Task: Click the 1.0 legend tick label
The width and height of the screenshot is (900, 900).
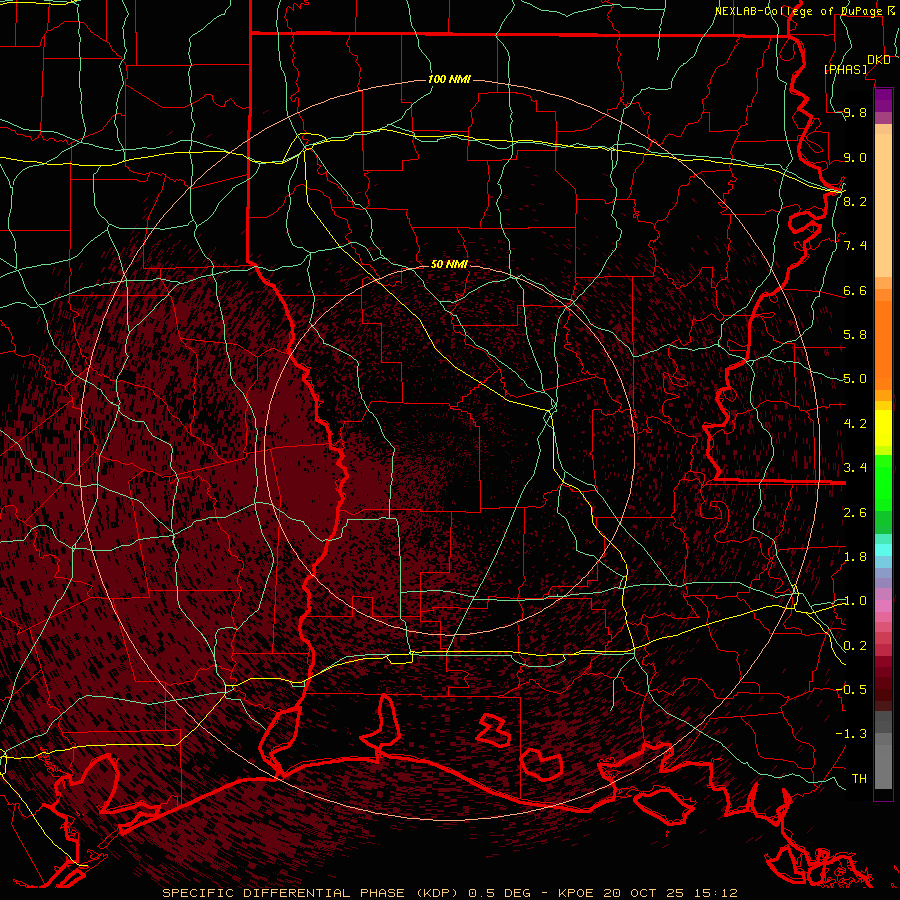Action: (x=855, y=601)
